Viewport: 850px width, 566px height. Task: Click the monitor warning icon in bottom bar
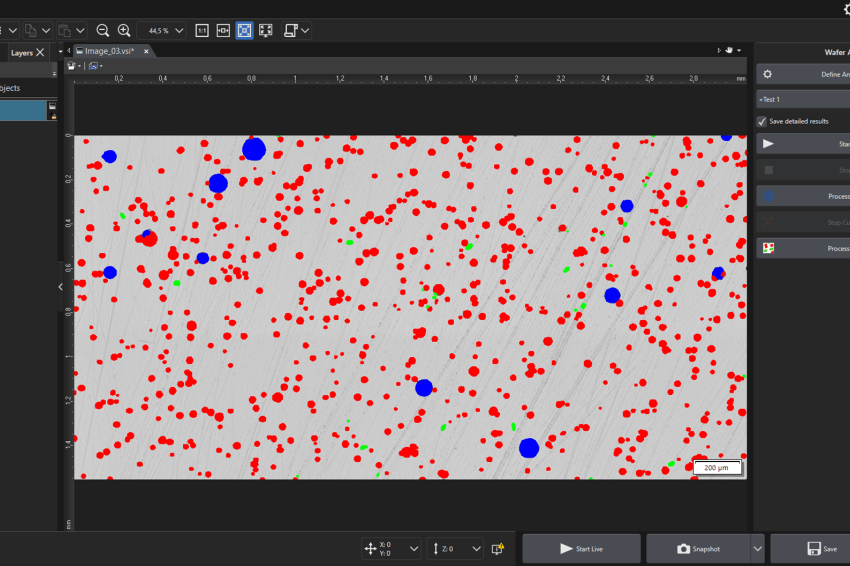pyautogui.click(x=498, y=549)
